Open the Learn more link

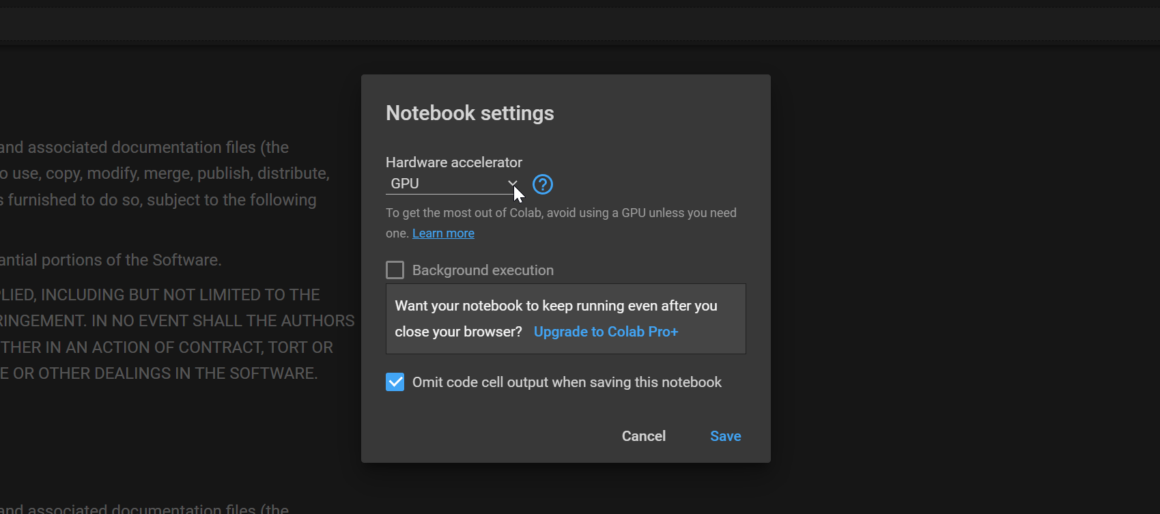(x=443, y=233)
